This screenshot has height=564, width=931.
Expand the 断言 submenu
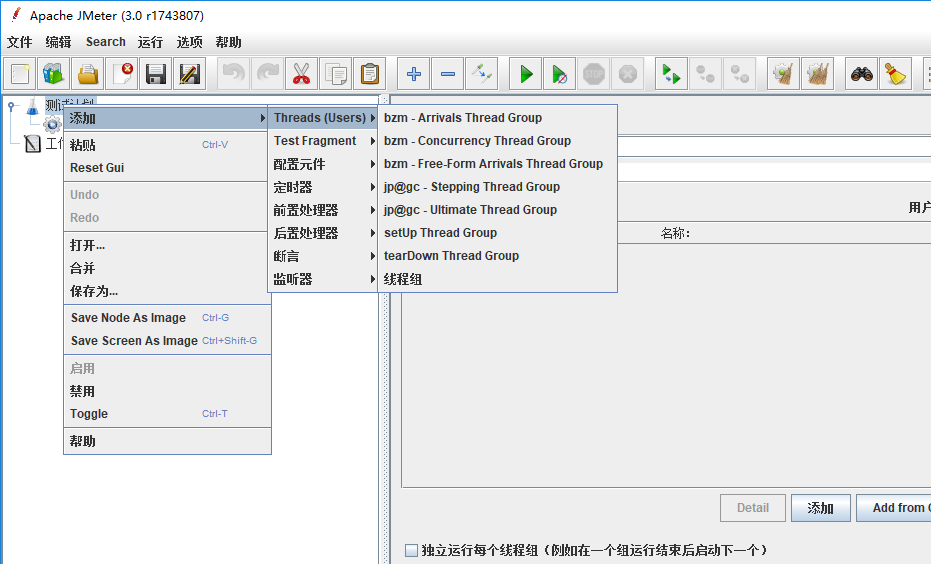(x=323, y=256)
